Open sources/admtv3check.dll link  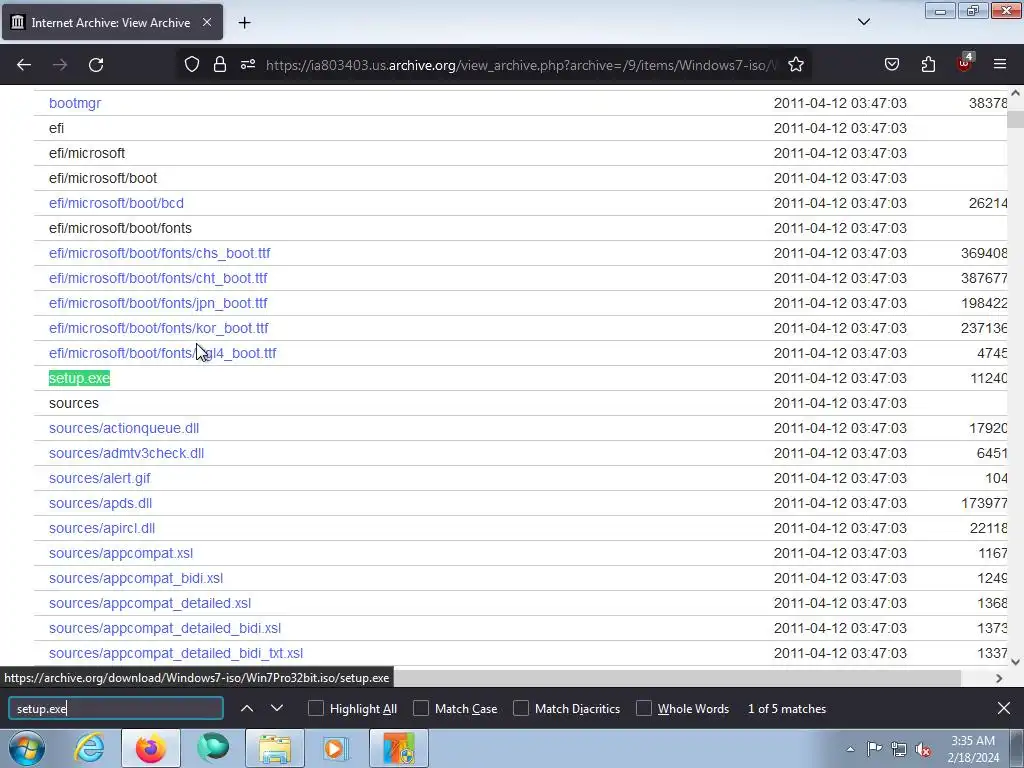(x=127, y=453)
